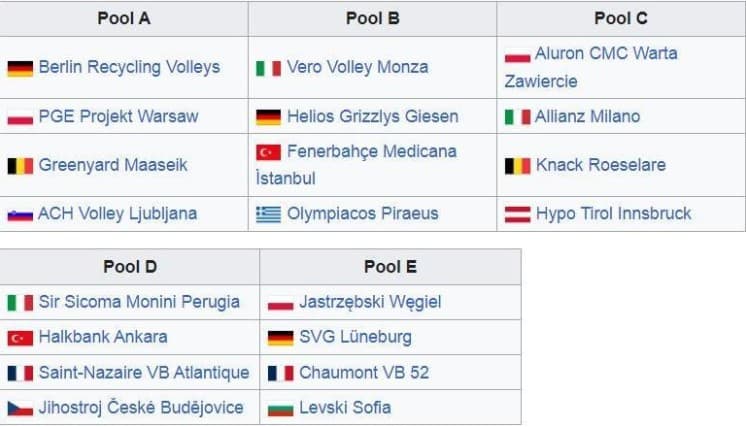Click German flag beside Berlin Recycling Volleys
This screenshot has height=427, width=746.
point(20,68)
